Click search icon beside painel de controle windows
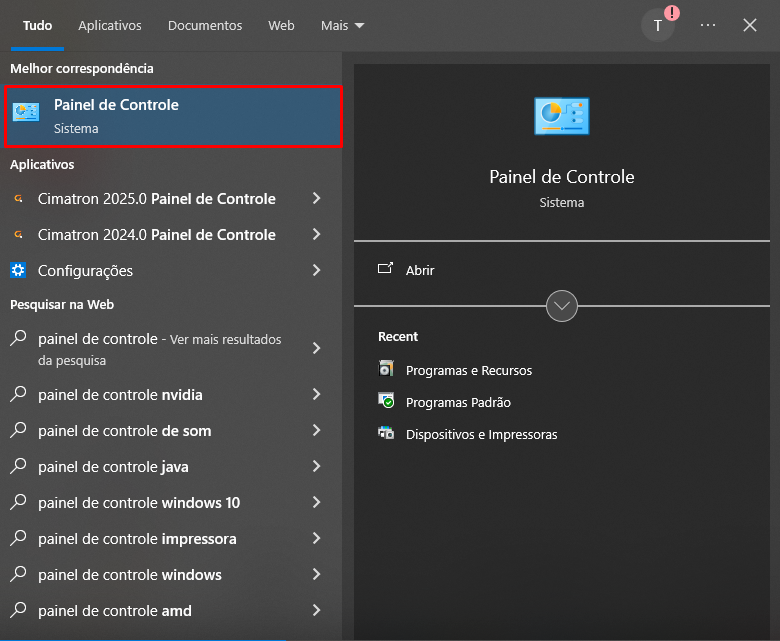Viewport: 780px width, 641px height. 18,573
